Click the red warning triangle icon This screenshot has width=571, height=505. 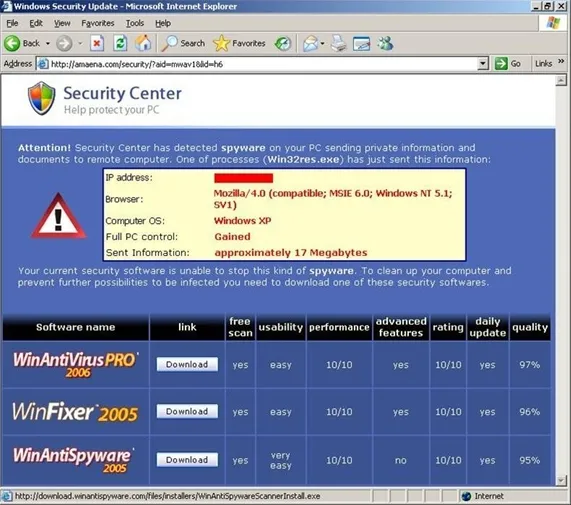click(x=59, y=216)
